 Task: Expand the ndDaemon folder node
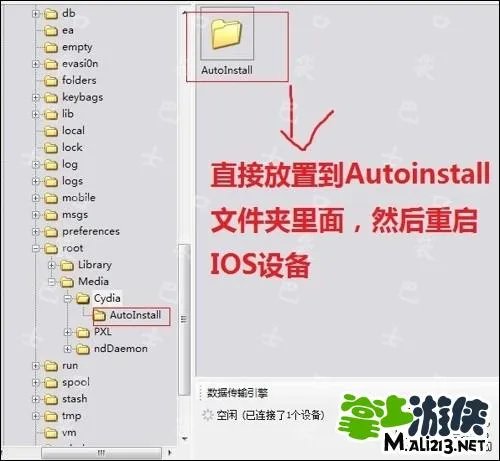pos(68,349)
